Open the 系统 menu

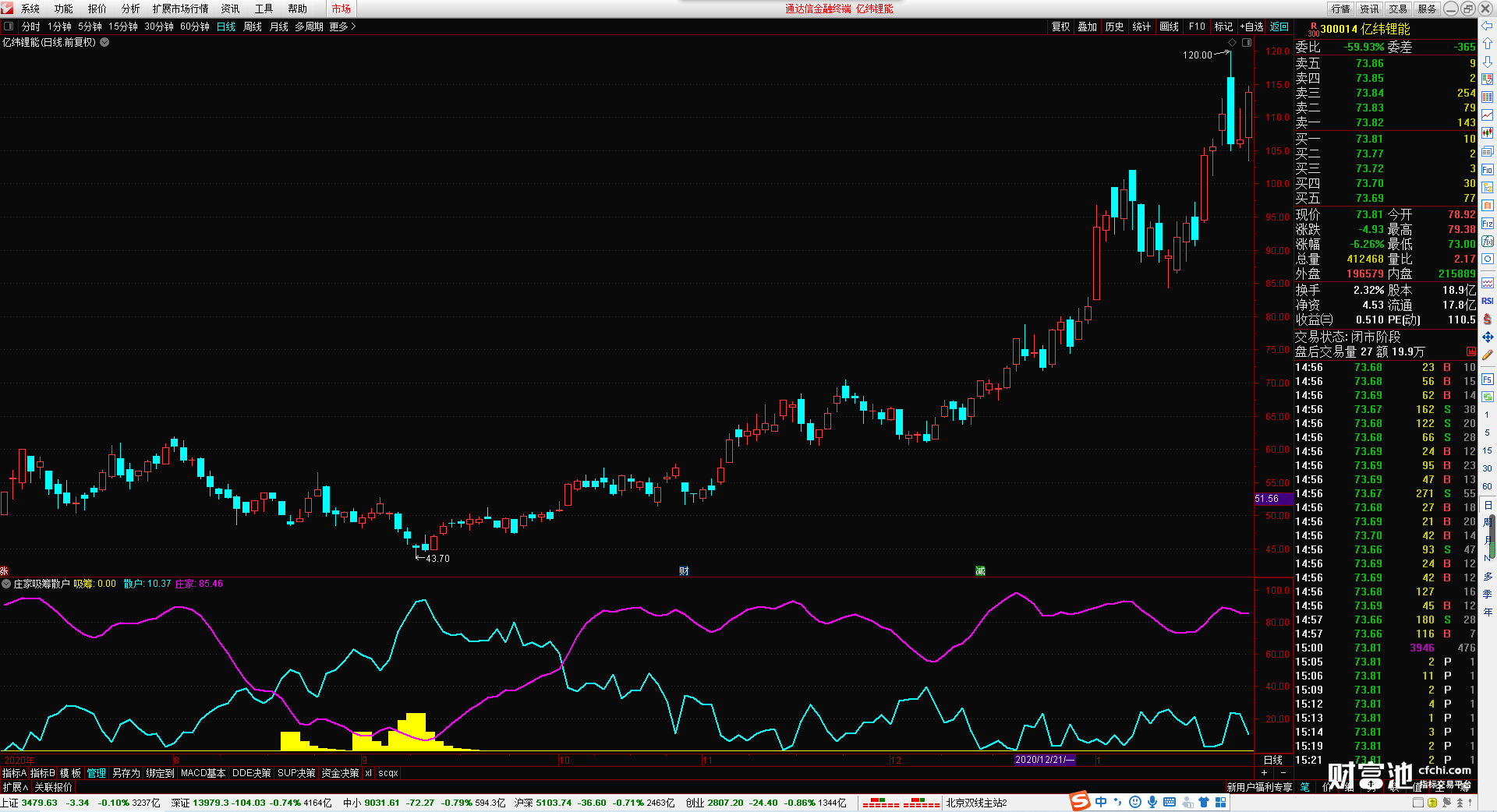click(x=30, y=9)
